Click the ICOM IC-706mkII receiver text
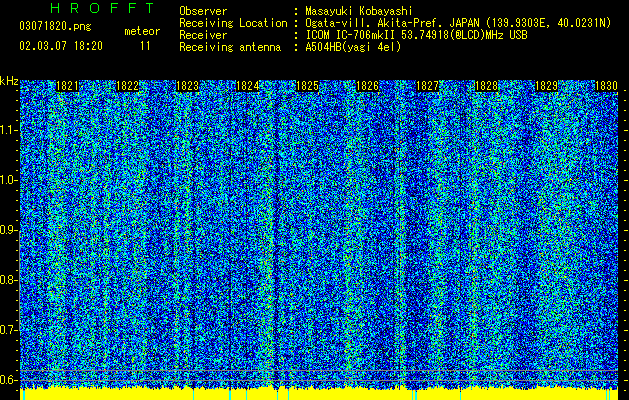The image size is (629, 400). point(416,35)
